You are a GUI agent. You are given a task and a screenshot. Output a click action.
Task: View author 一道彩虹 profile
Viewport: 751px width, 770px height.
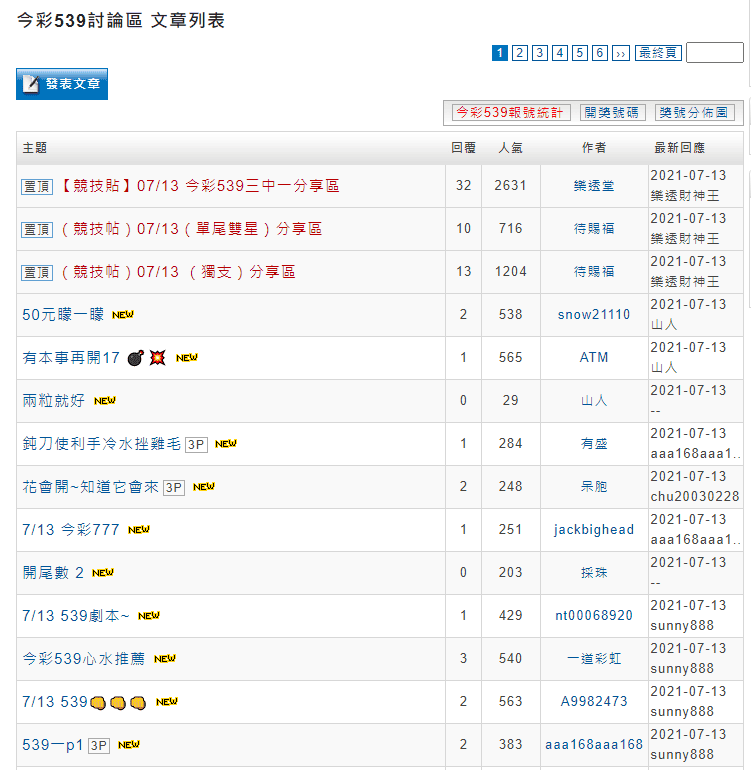pos(594,659)
